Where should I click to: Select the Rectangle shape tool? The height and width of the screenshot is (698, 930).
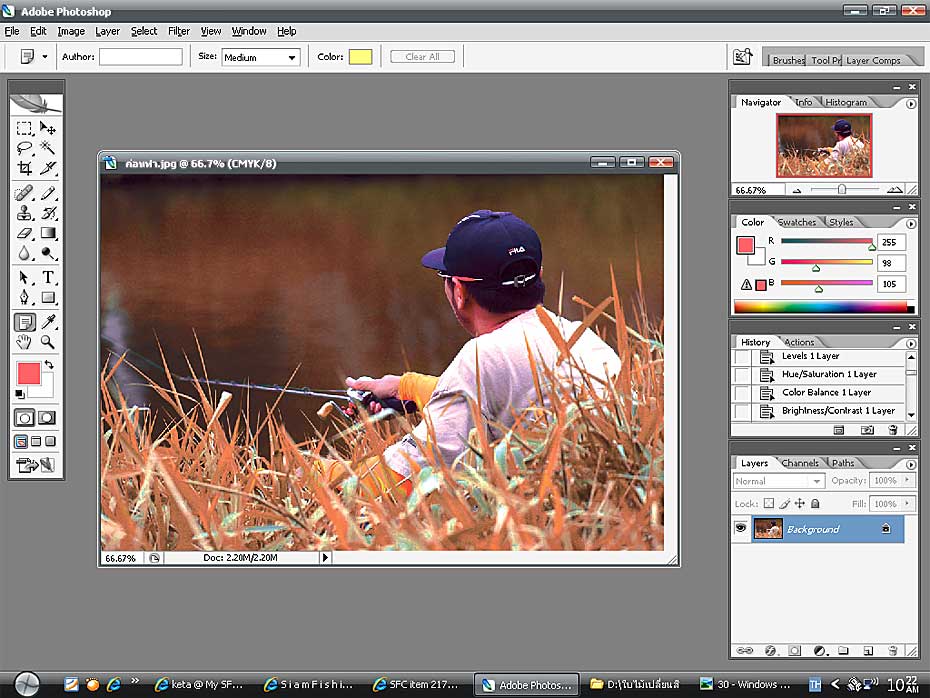click(x=48, y=297)
